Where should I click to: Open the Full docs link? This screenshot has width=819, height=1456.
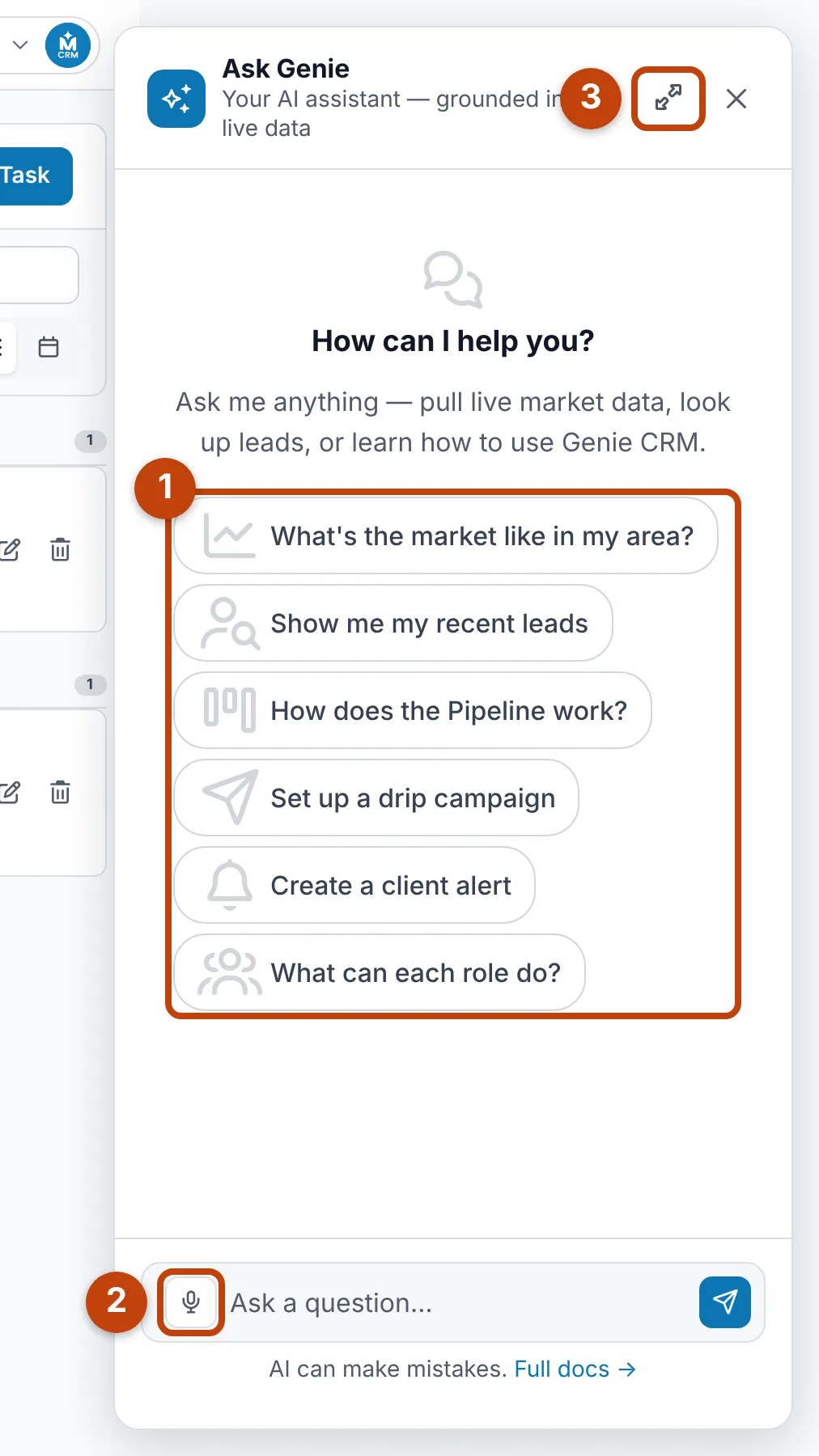[x=575, y=1369]
